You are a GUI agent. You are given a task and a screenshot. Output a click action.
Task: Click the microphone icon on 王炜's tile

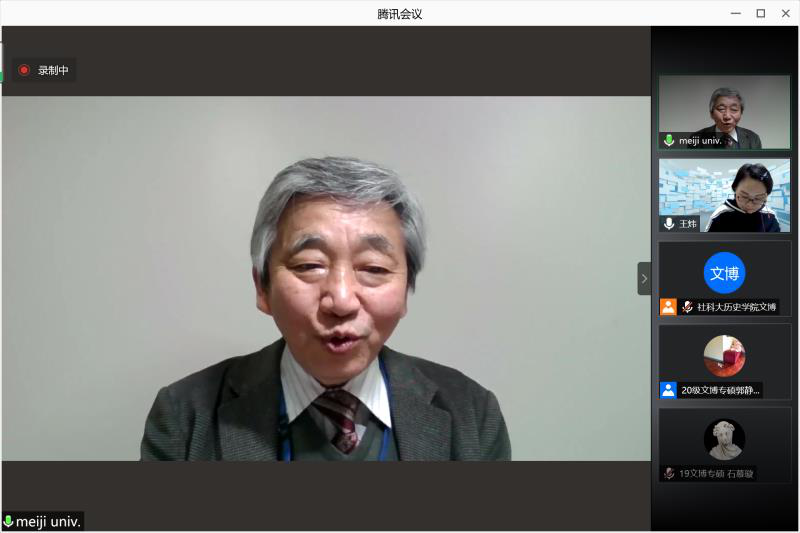(x=669, y=224)
